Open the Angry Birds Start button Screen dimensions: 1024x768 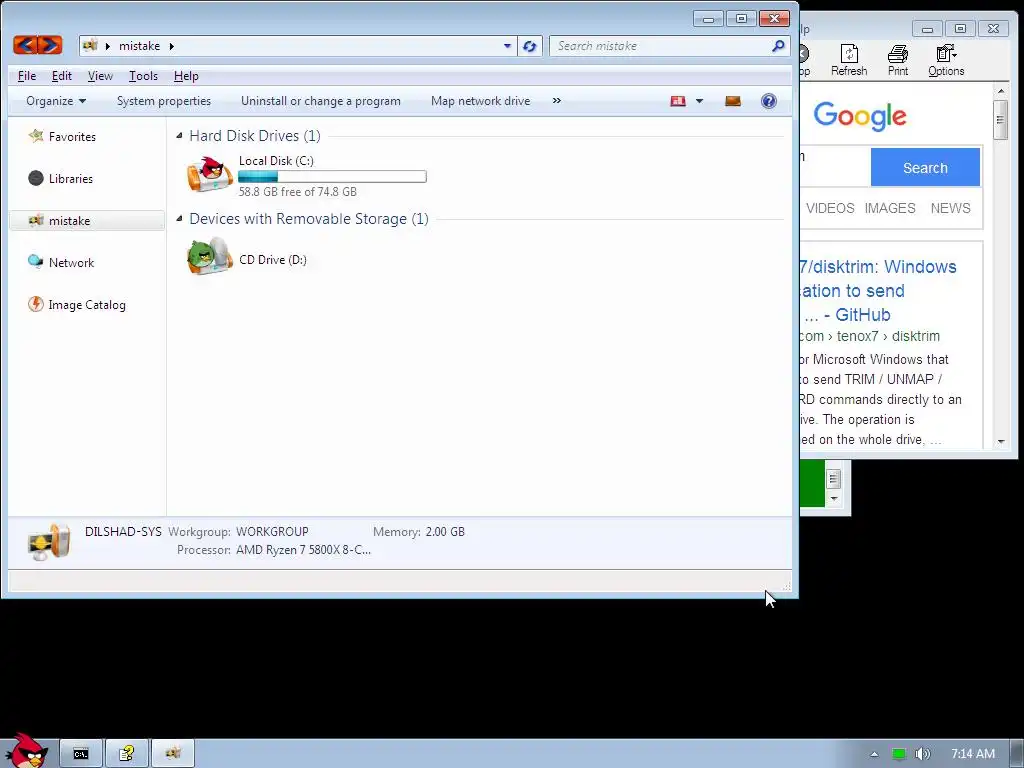[x=25, y=750]
